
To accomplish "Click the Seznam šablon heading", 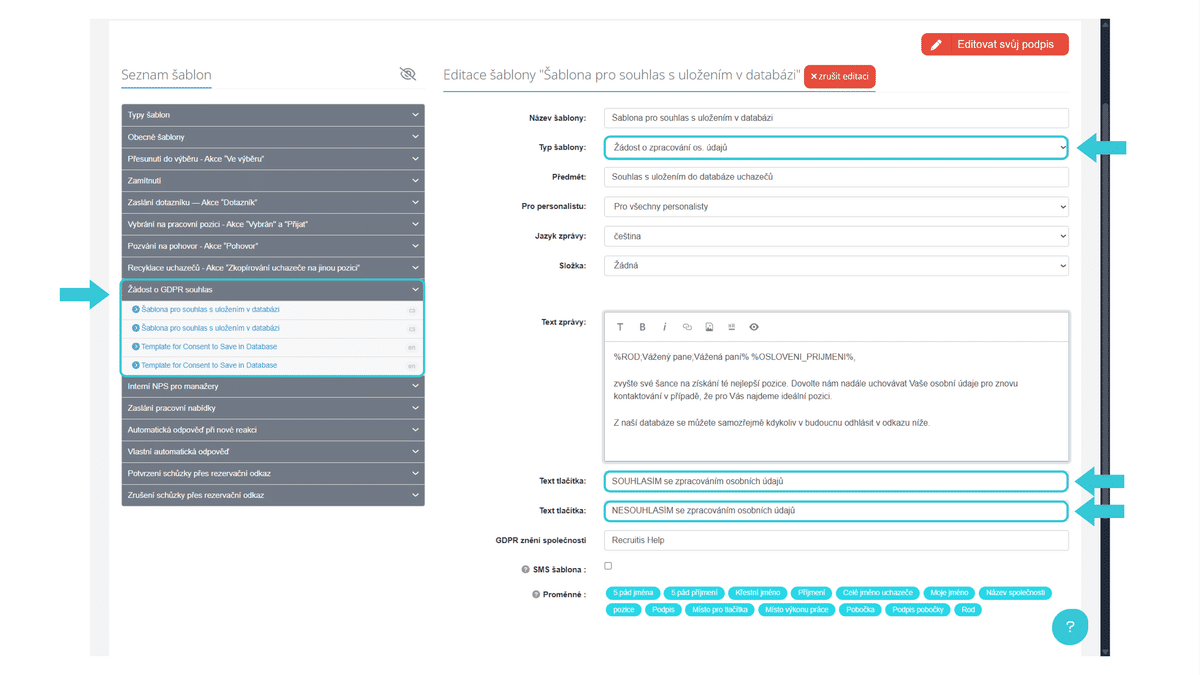I will (x=166, y=75).
